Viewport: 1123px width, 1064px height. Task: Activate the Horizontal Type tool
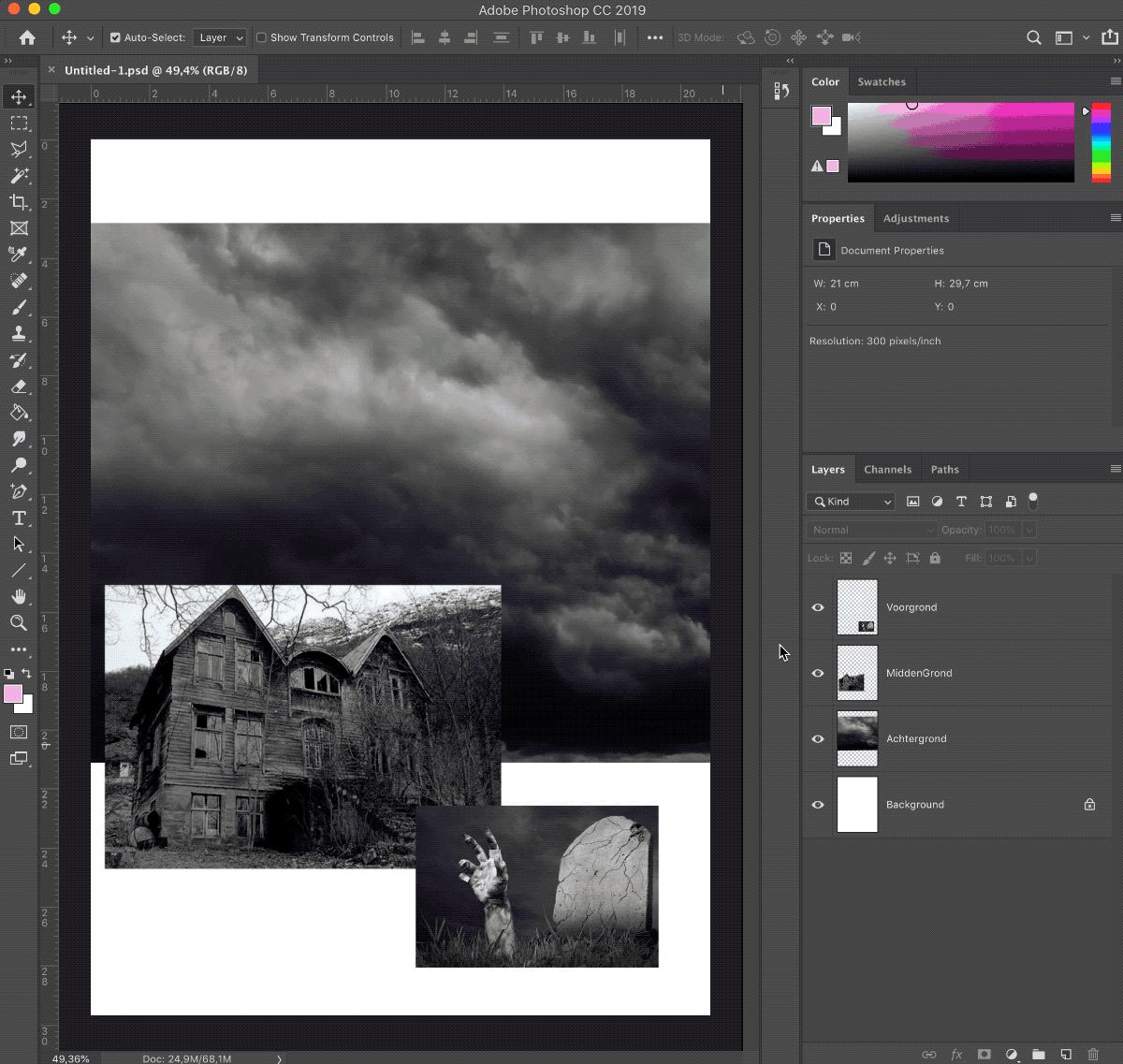19,517
